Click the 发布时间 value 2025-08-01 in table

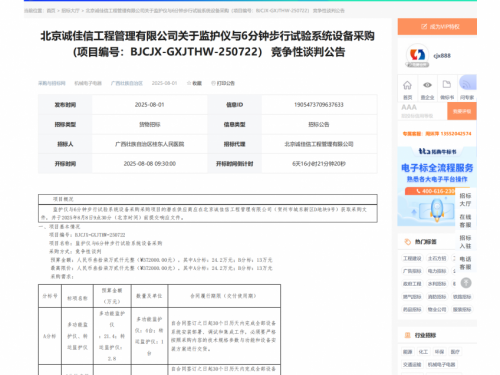pyautogui.click(x=150, y=105)
